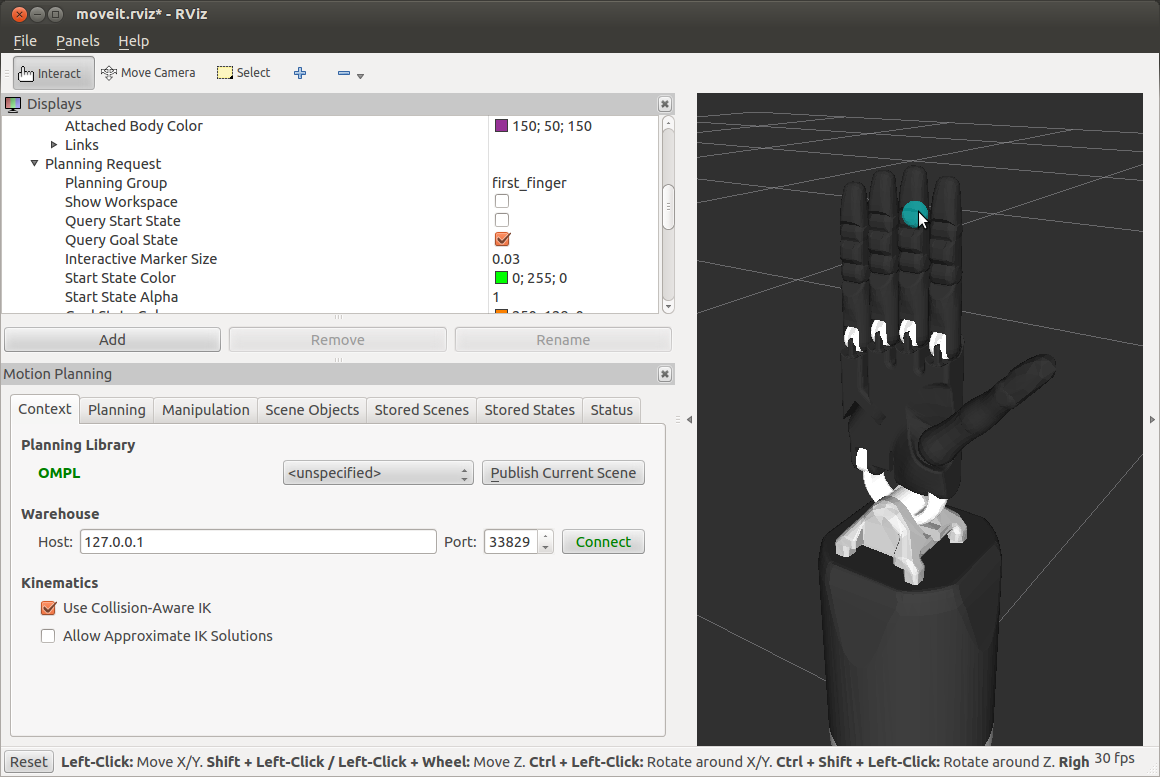
Task: Click the Displays list scroll-up arrow
Action: tap(668, 122)
